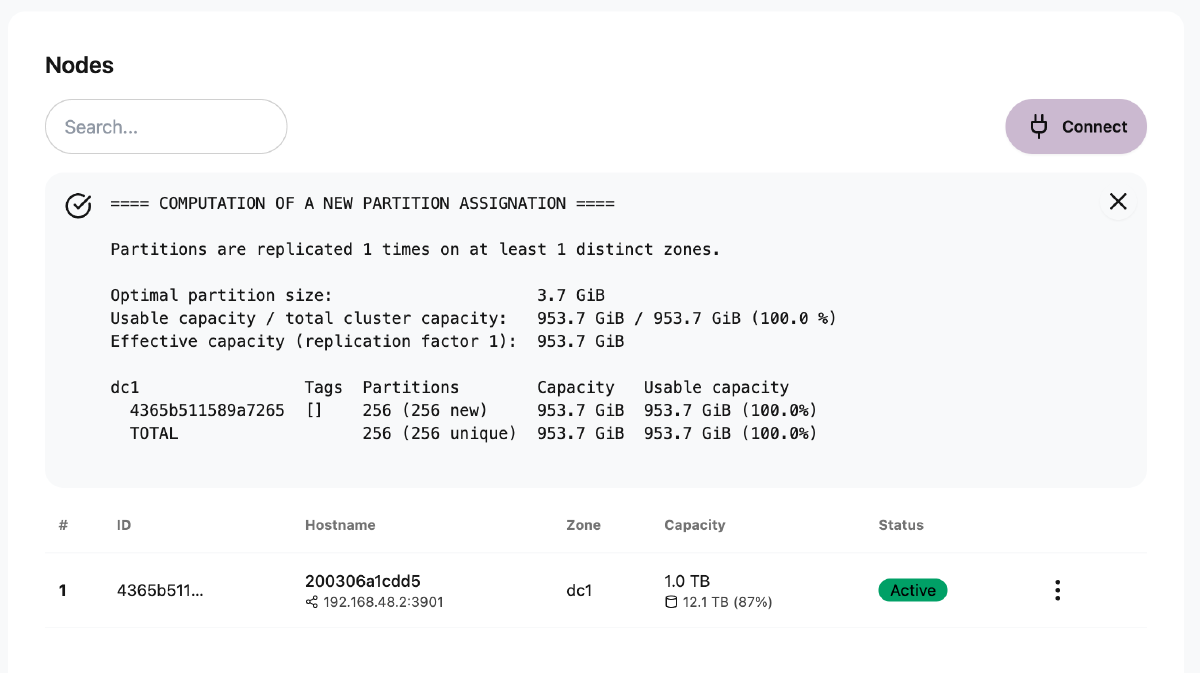Click the 256 (256 new) partitions value
1200x673 pixels.
pos(425,411)
